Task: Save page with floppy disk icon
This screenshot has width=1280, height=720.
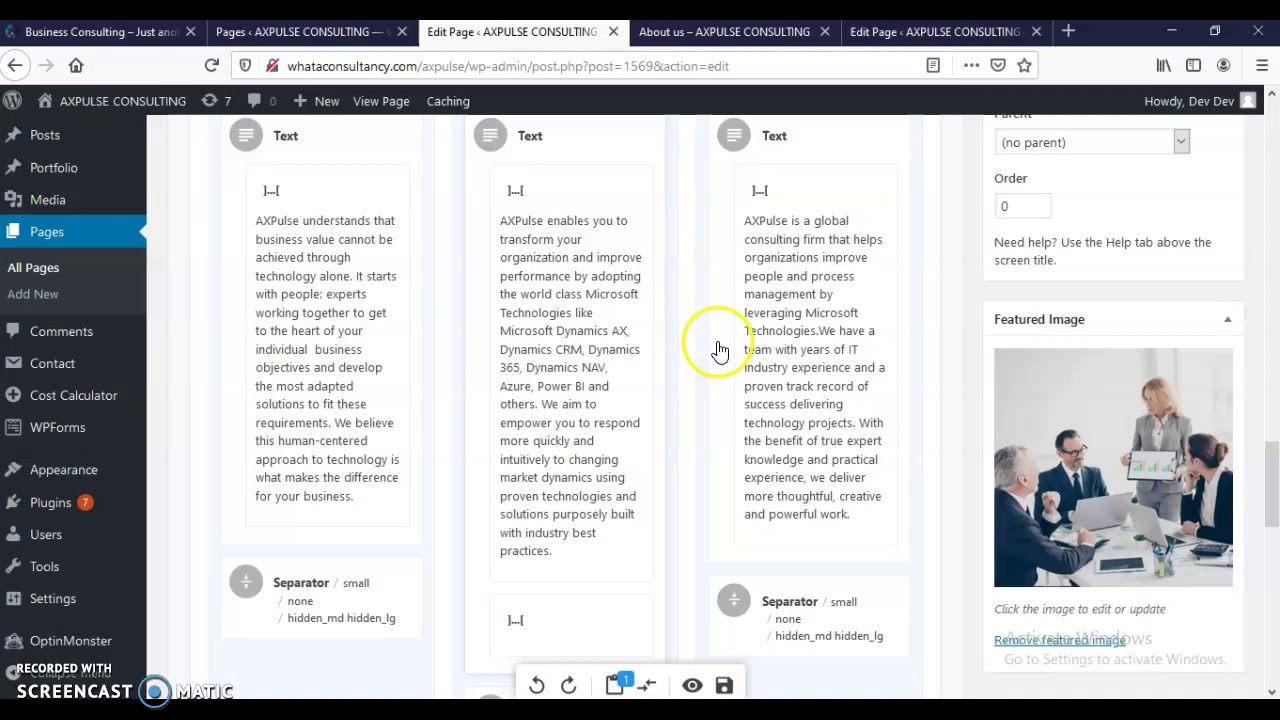Action: point(724,685)
